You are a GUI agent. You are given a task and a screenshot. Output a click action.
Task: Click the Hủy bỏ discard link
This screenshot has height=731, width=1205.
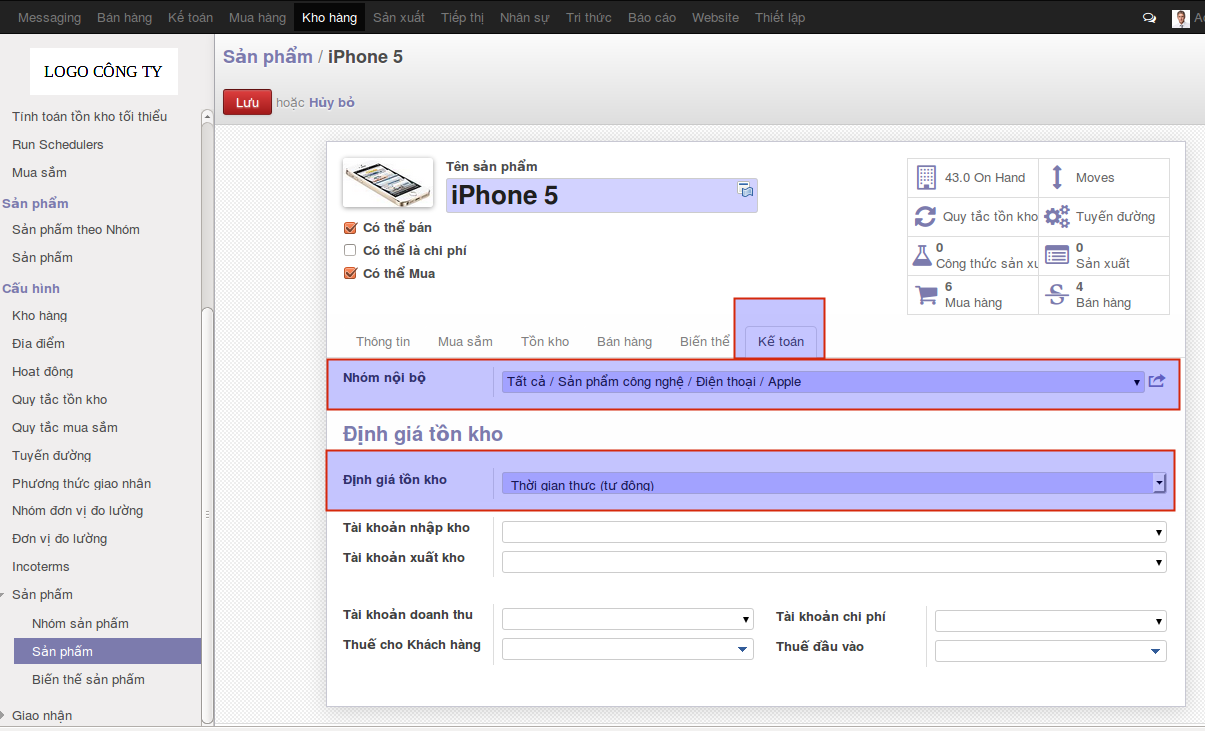click(x=332, y=103)
